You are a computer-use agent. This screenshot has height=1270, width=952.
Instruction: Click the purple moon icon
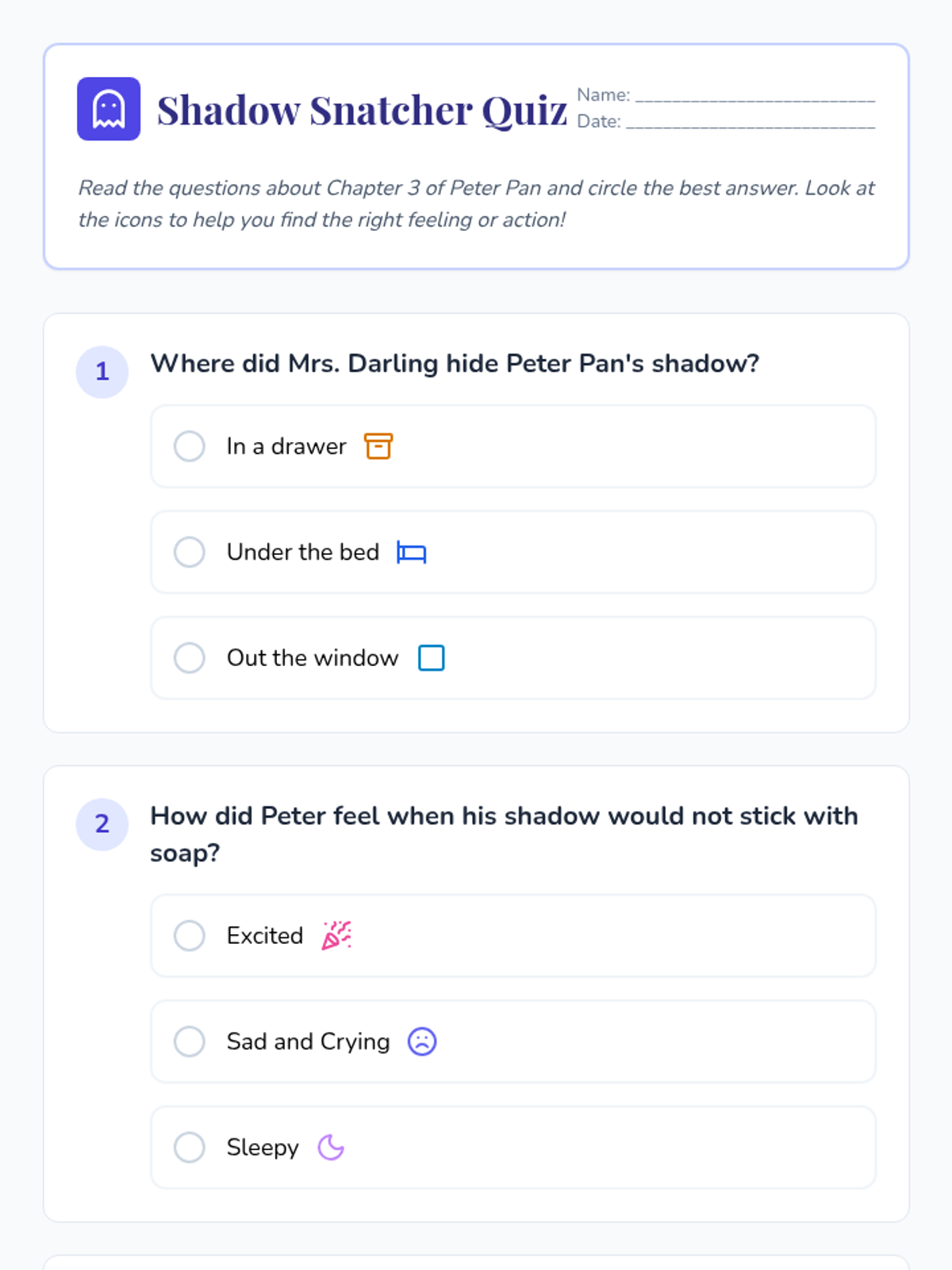pyautogui.click(x=331, y=1147)
